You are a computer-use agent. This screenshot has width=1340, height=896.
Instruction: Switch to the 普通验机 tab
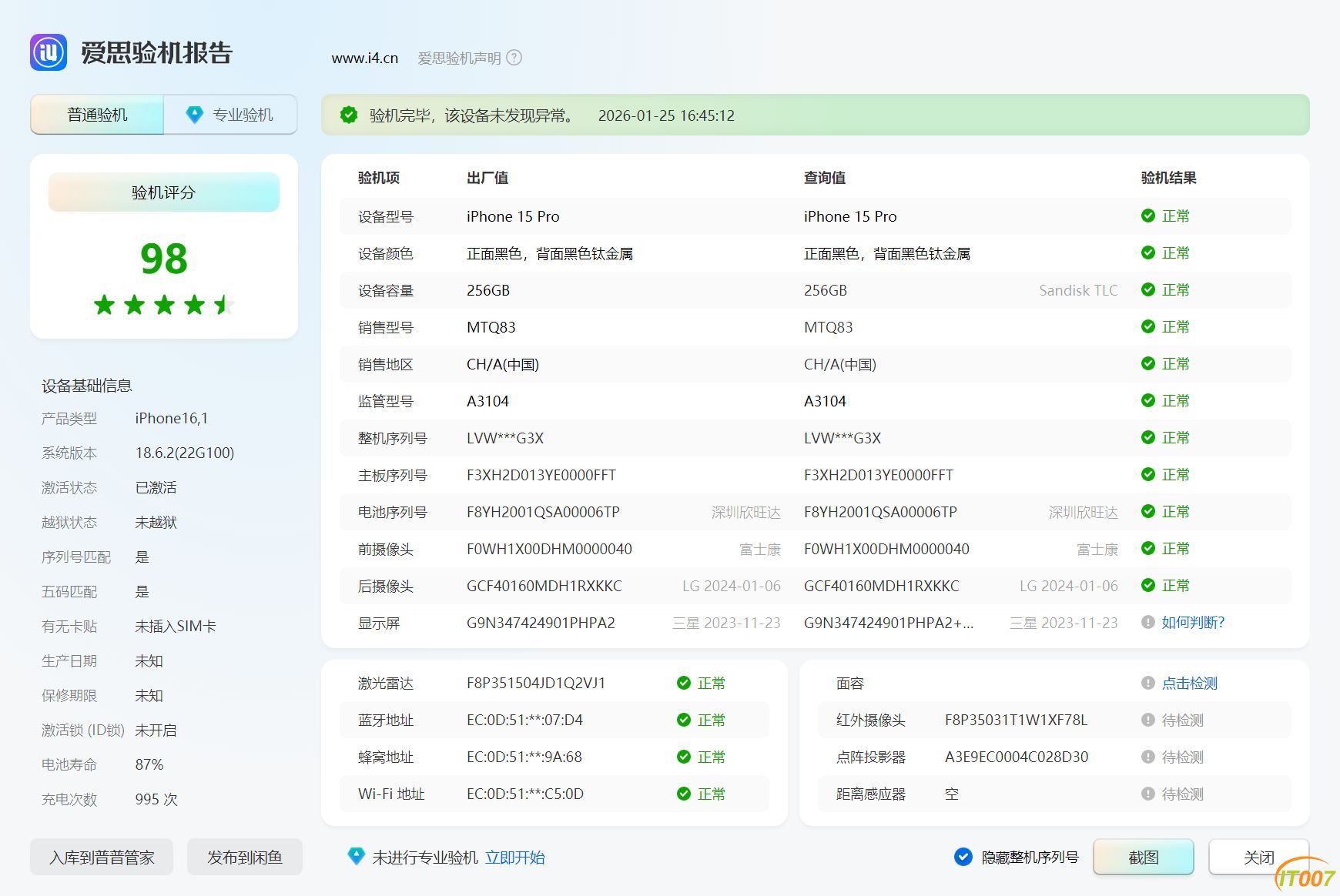pyautogui.click(x=97, y=115)
